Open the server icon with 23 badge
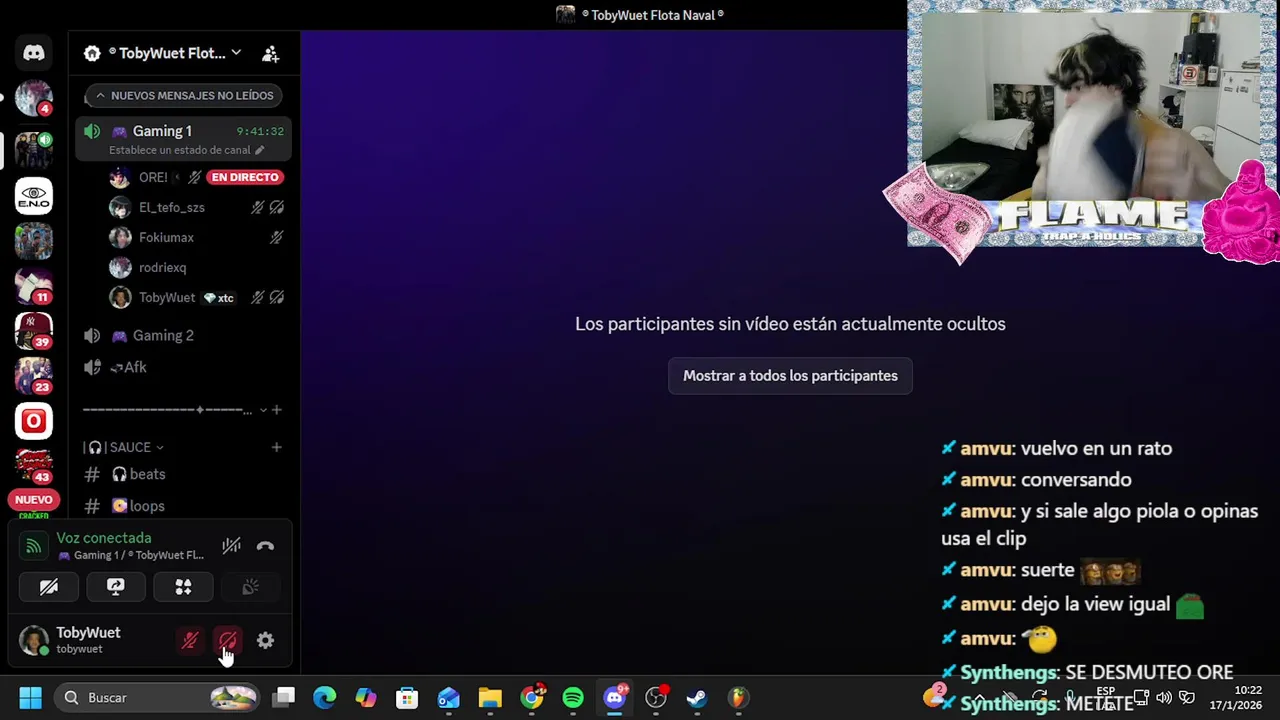The height and width of the screenshot is (720, 1280). (34, 376)
